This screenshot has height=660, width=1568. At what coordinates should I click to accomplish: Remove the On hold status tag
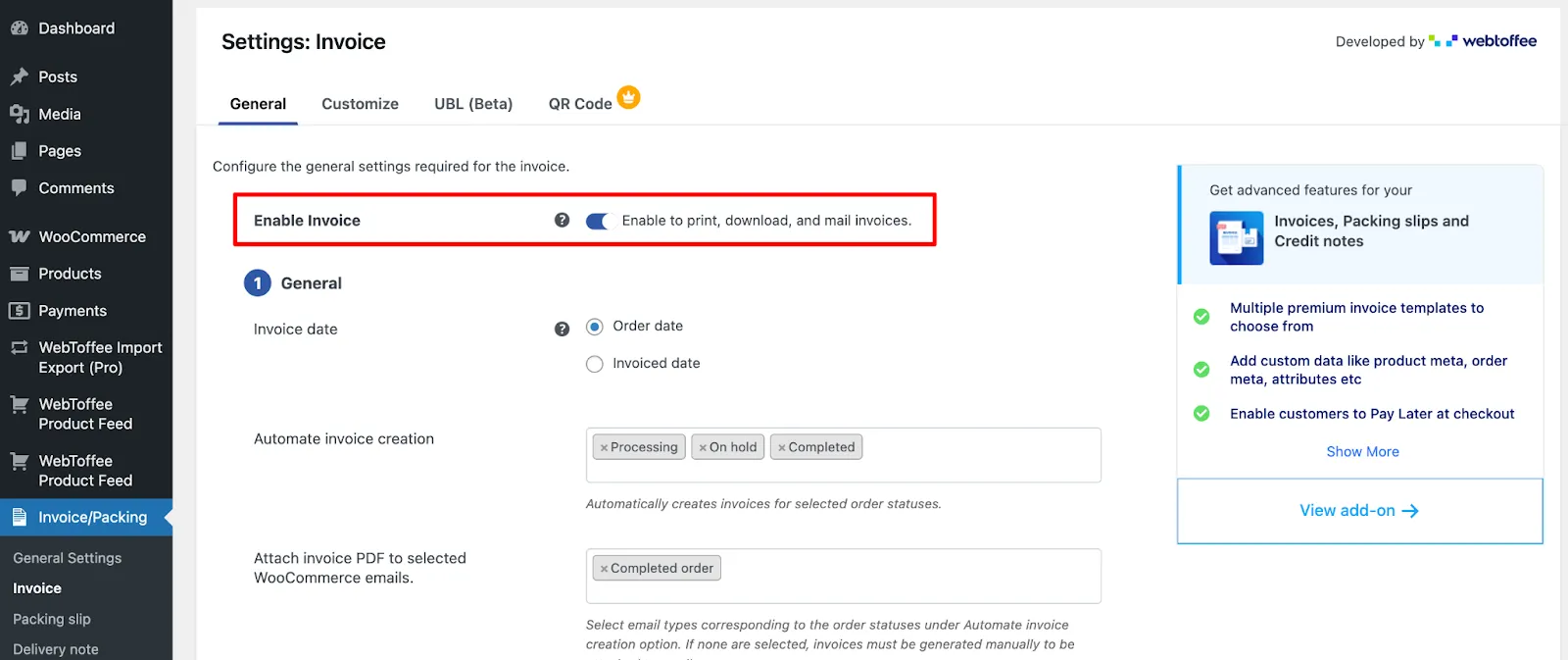(x=703, y=447)
